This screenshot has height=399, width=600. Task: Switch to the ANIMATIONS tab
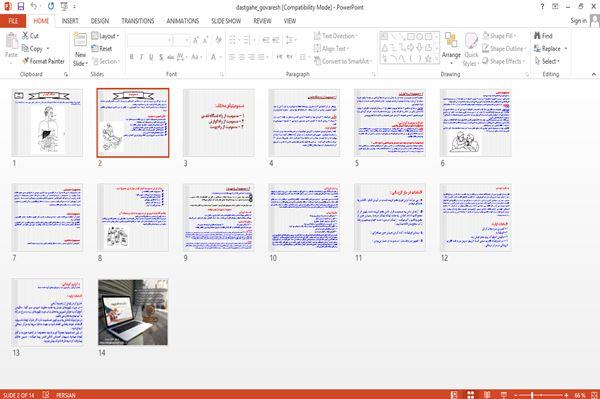(183, 21)
